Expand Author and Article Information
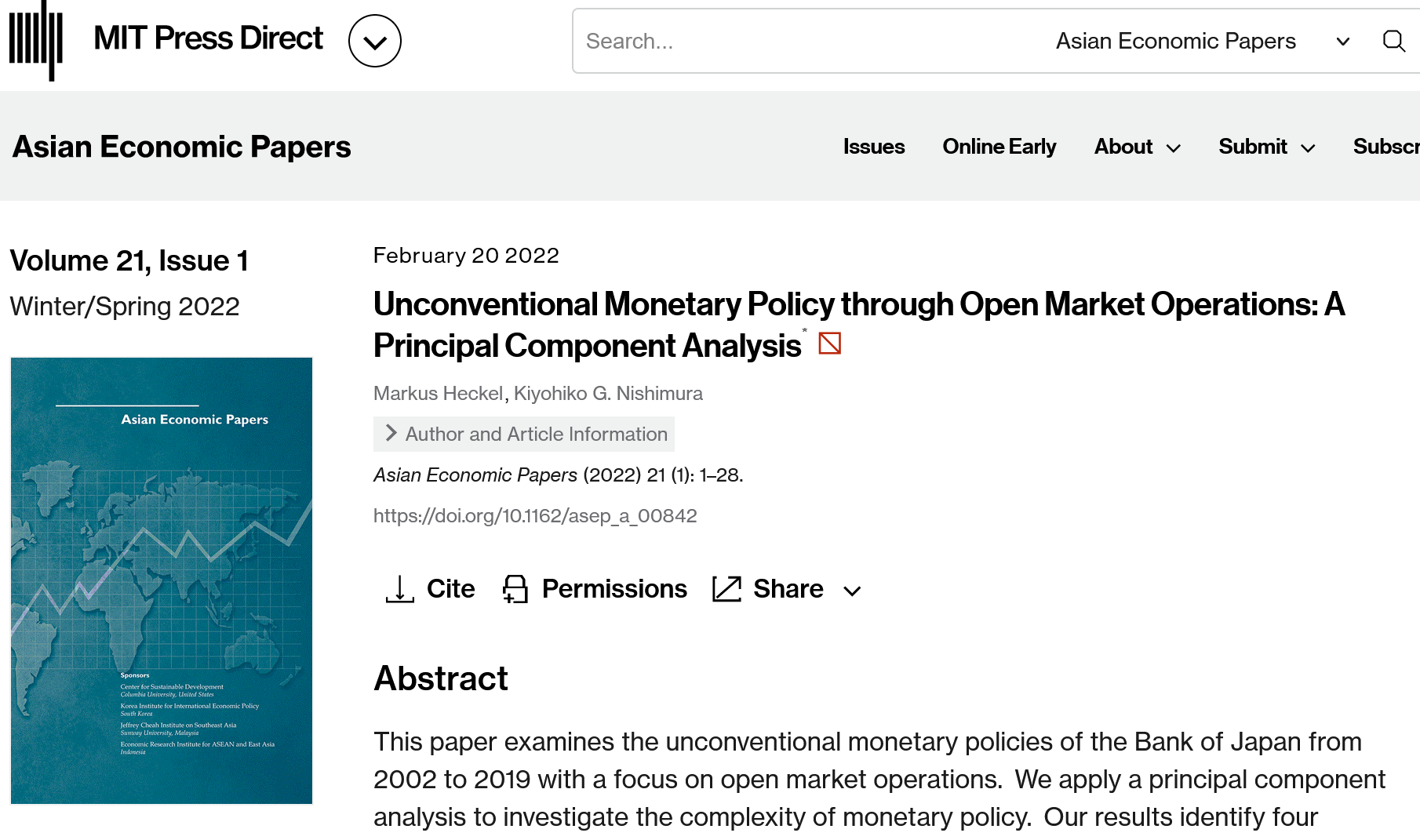 pos(524,434)
